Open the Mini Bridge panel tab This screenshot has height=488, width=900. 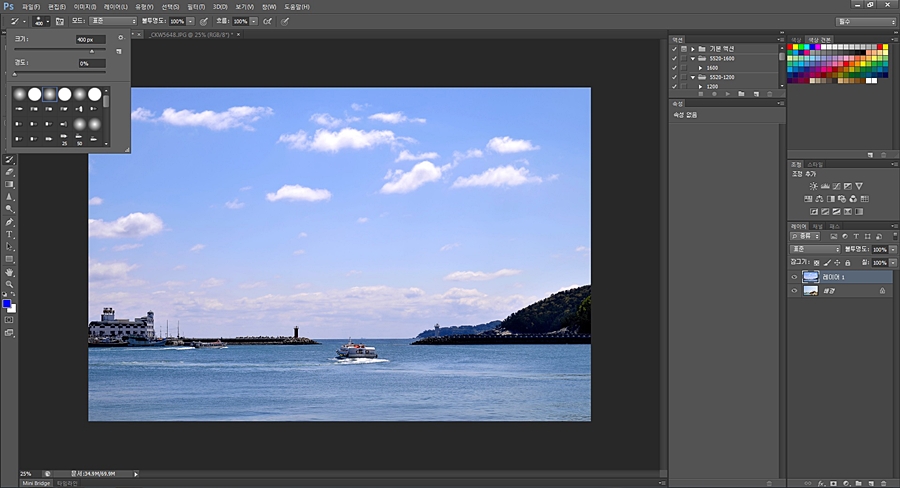tap(35, 483)
